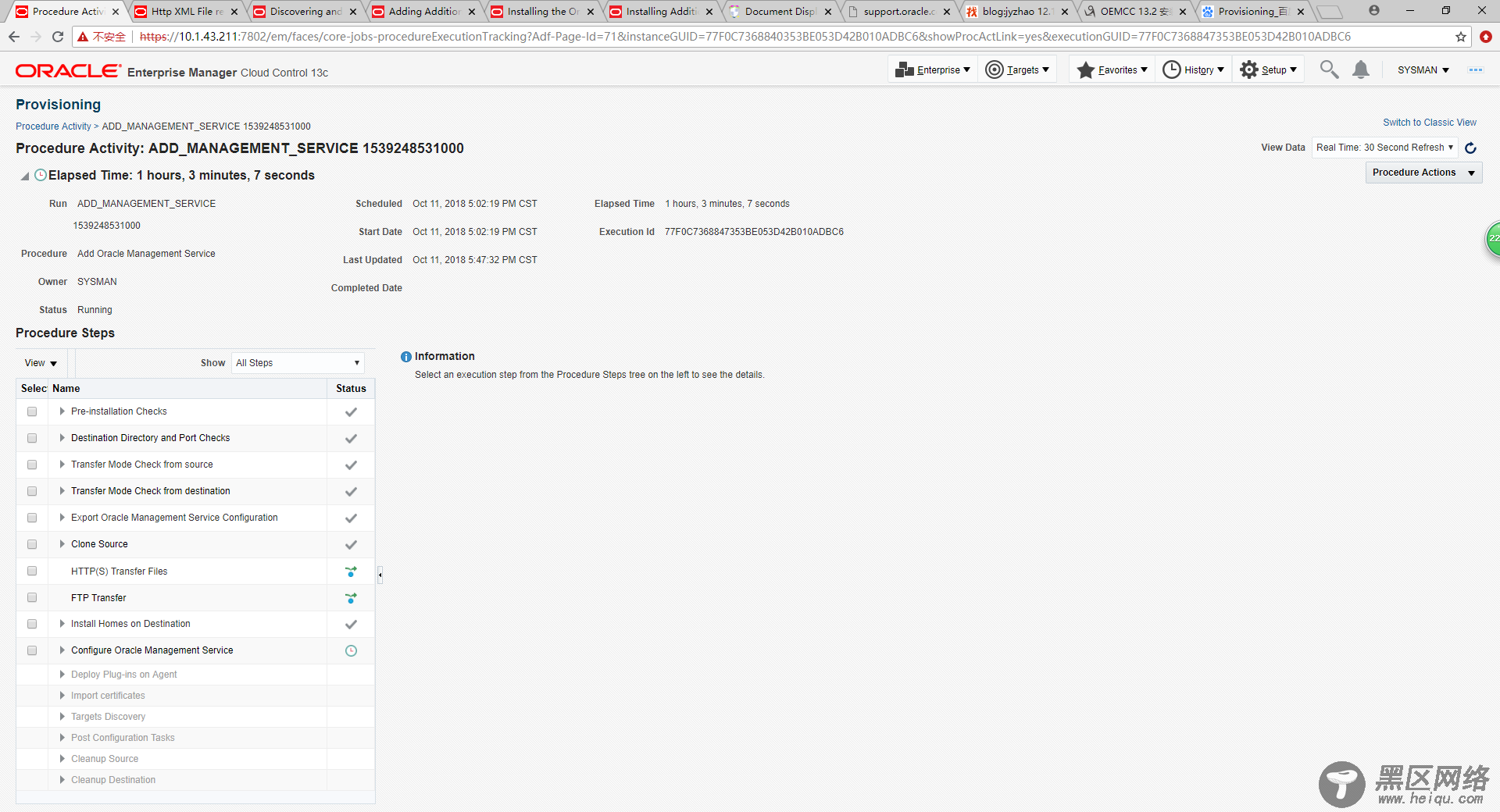The image size is (1500, 812).
Task: Expand the Install Homes on Destination step
Action: [x=62, y=624]
